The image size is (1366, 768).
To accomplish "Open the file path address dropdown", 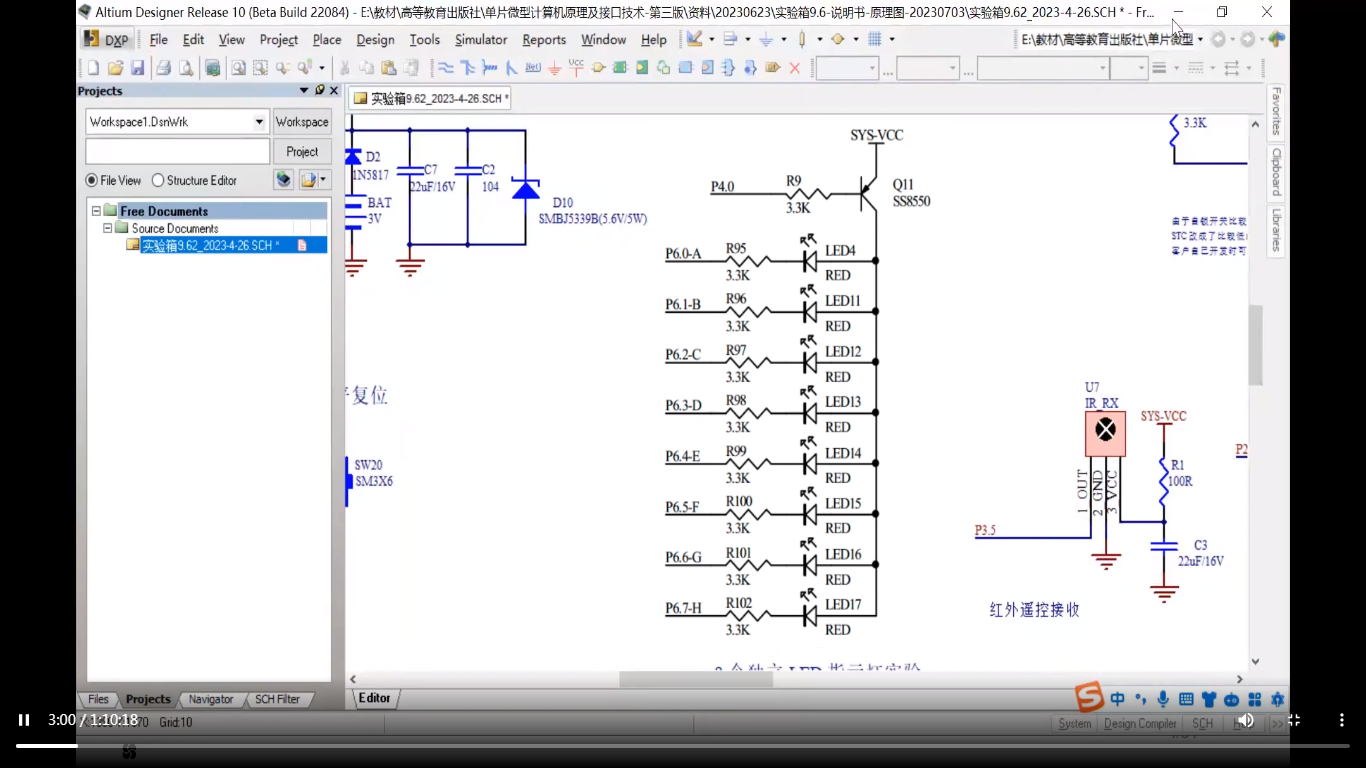I will 1200,40.
